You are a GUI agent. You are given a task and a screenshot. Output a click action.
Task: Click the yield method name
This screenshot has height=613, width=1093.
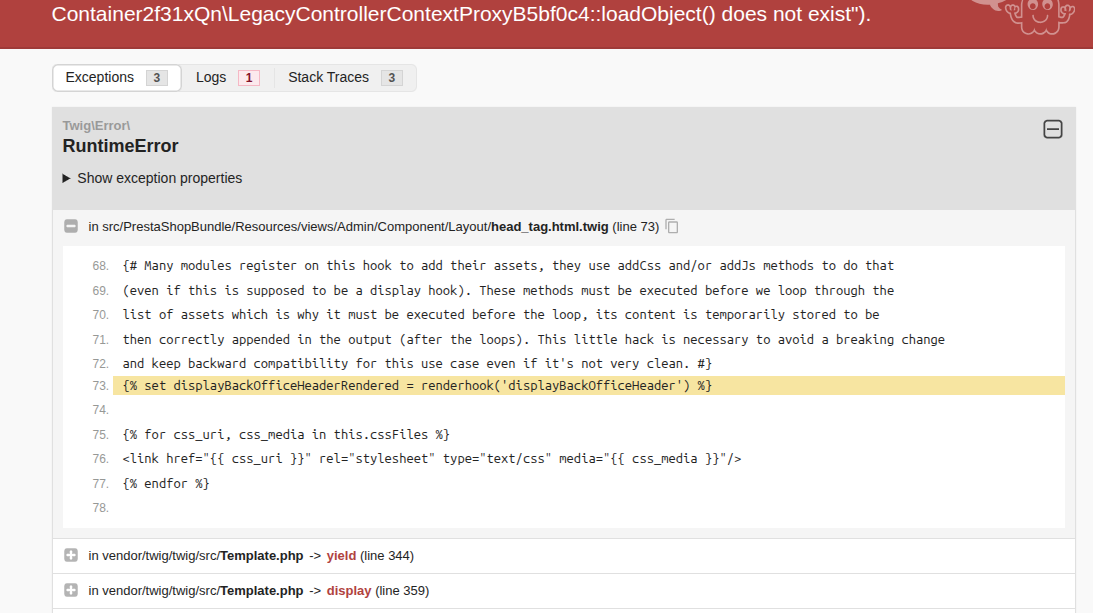click(x=341, y=556)
